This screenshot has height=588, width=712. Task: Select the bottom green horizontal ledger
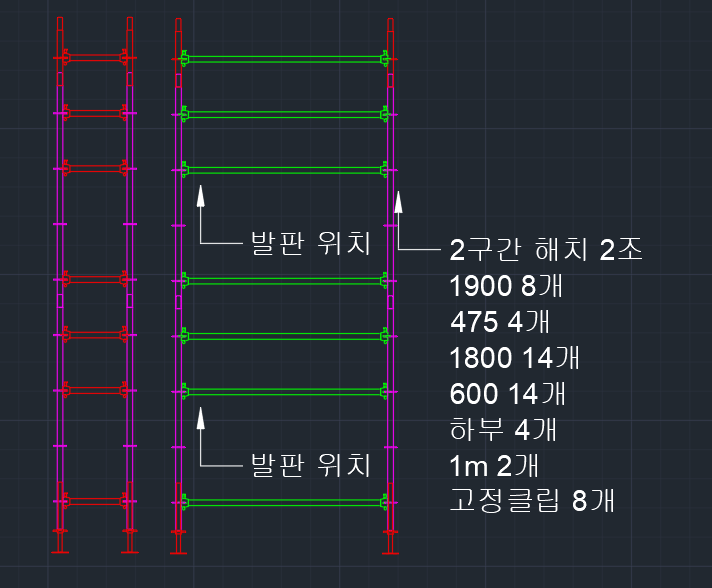click(285, 502)
